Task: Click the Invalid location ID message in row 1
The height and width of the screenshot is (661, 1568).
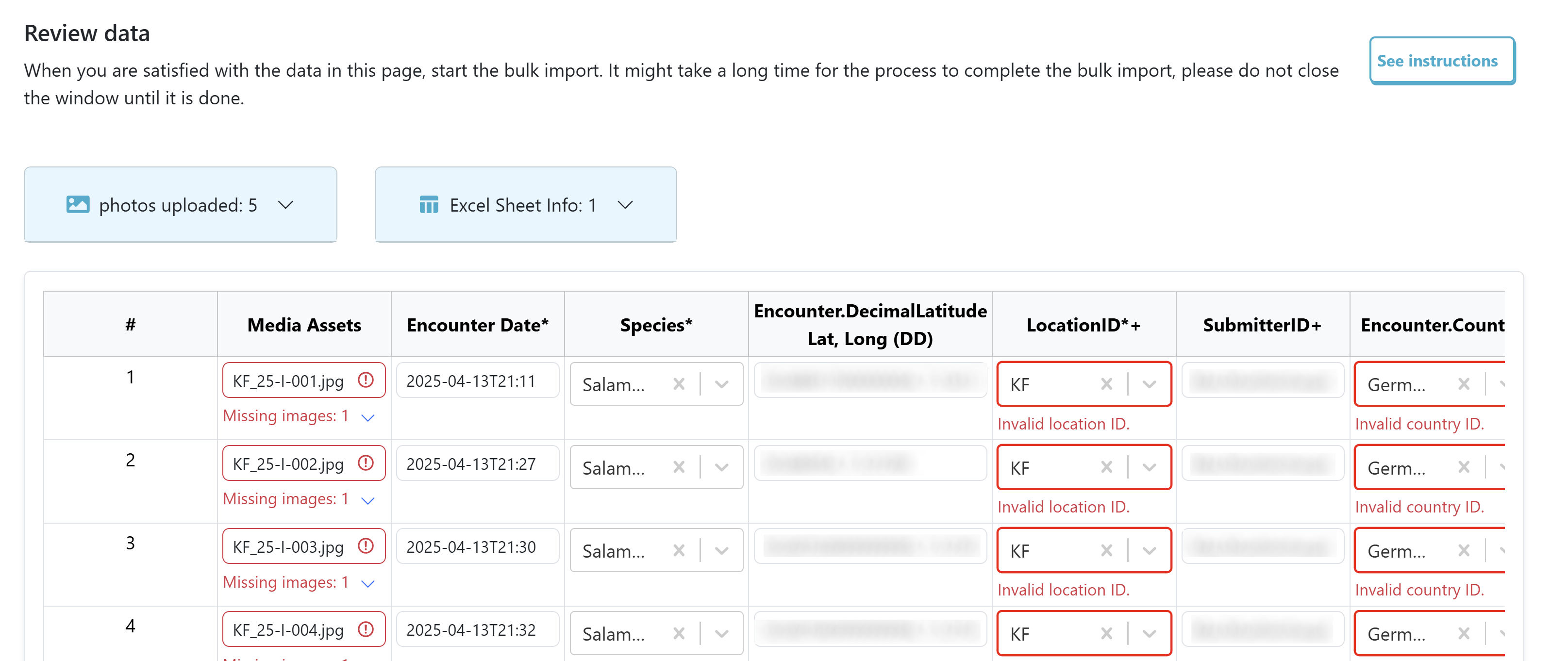Action: [x=1063, y=424]
